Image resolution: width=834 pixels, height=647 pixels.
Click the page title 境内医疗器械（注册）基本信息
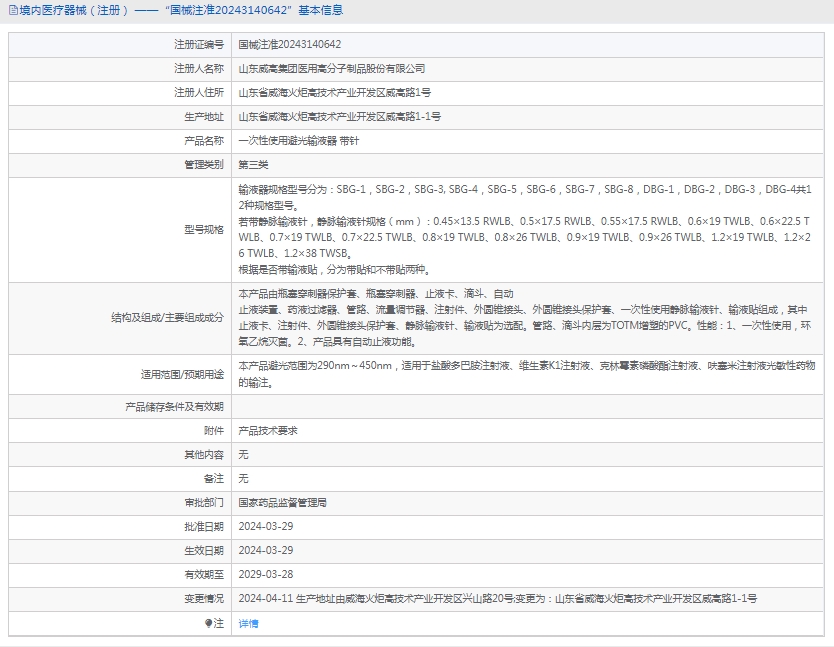pos(180,11)
